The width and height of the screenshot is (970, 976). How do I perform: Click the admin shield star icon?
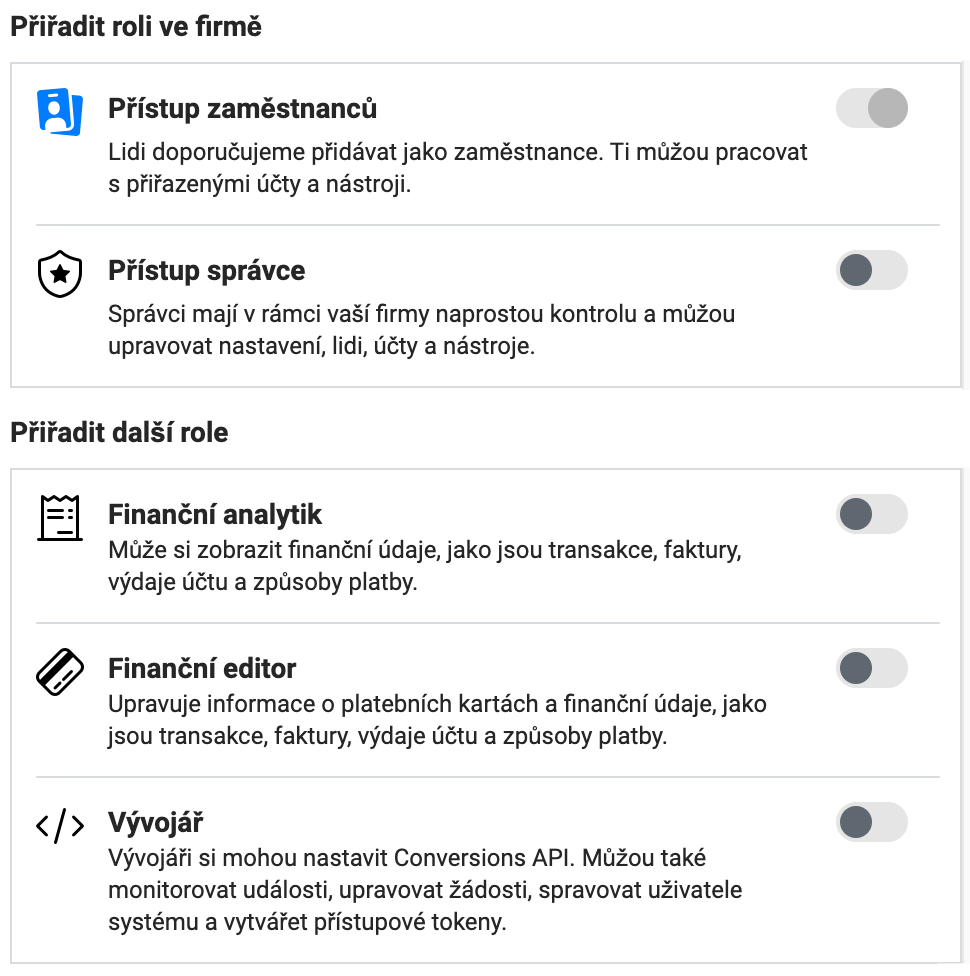[59, 273]
